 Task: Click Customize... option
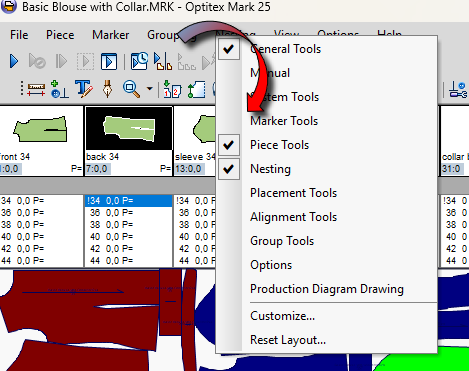tap(282, 316)
